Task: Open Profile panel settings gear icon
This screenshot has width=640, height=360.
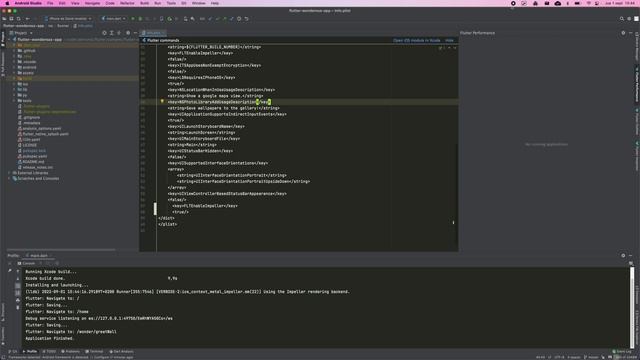Action: pyautogui.click(x=623, y=256)
